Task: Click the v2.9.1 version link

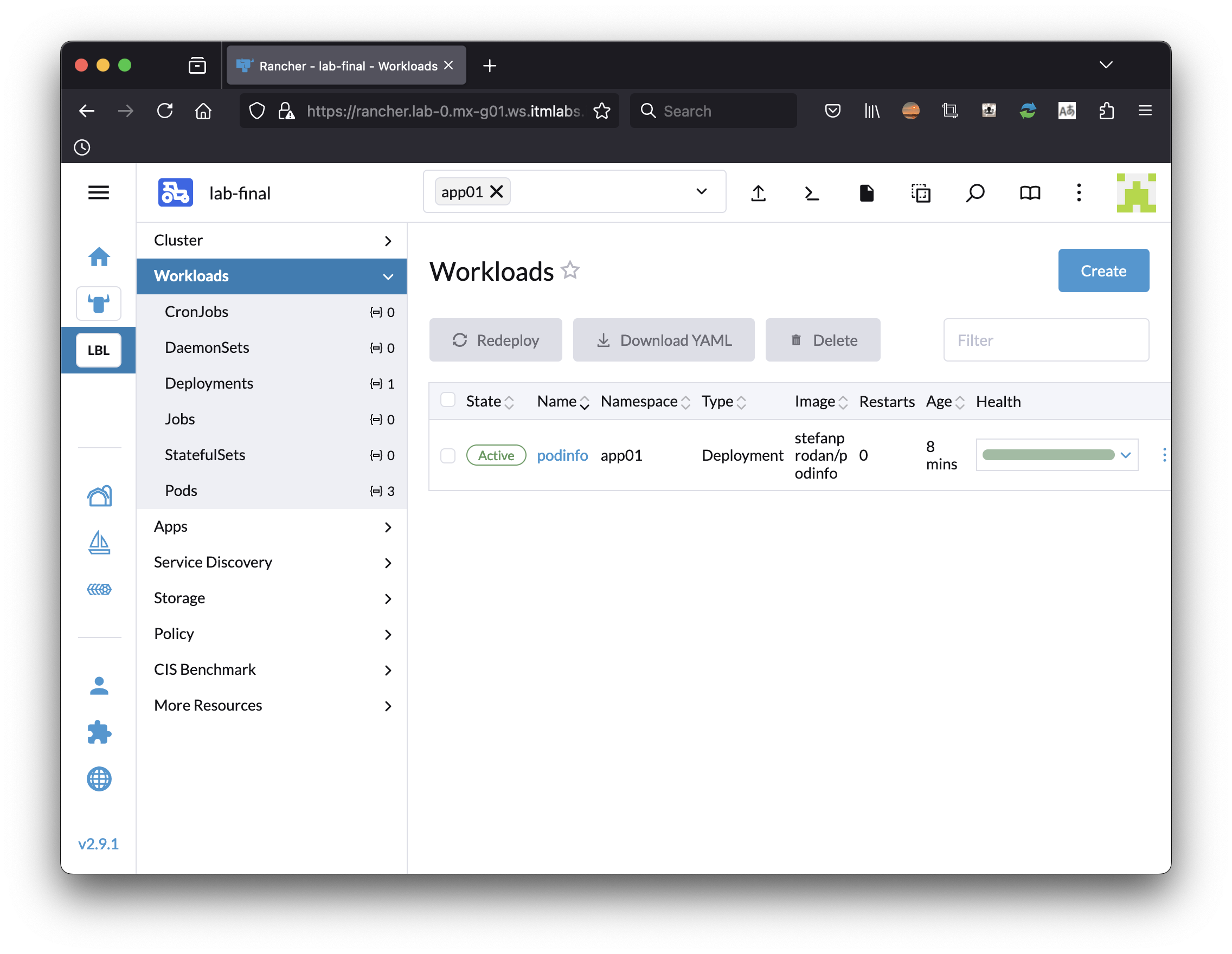Action: pyautogui.click(x=98, y=844)
